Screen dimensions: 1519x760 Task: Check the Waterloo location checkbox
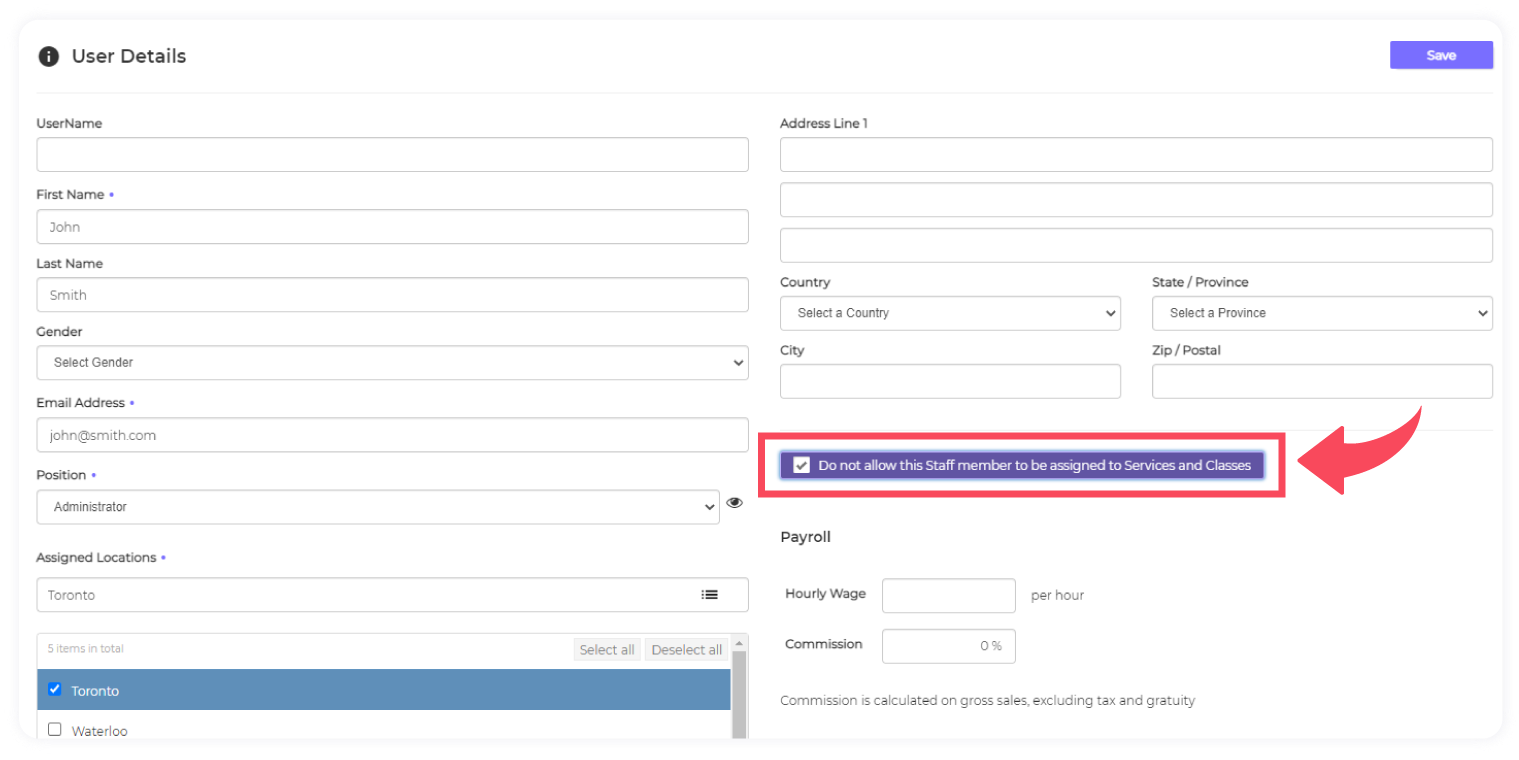[55, 730]
